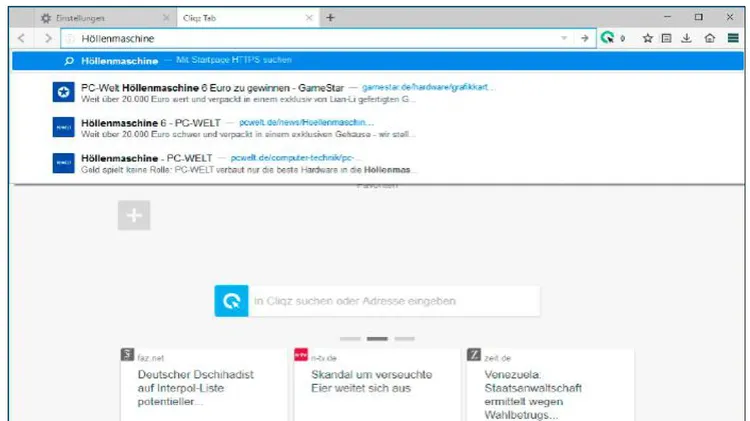Focus the In Cliqz suchen oder Adresse field
The height and width of the screenshot is (421, 750).
(395, 301)
